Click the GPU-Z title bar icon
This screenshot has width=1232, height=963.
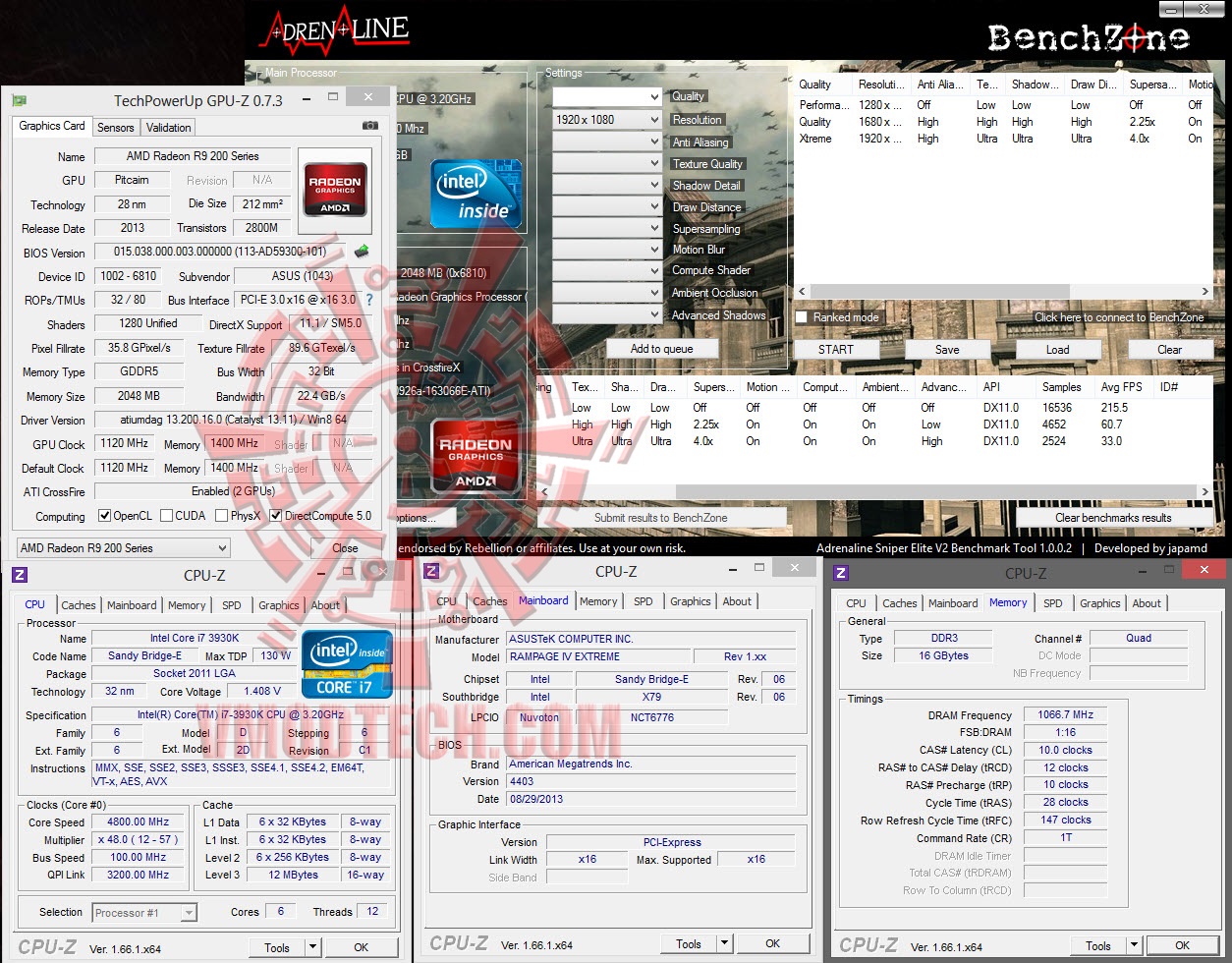18,99
